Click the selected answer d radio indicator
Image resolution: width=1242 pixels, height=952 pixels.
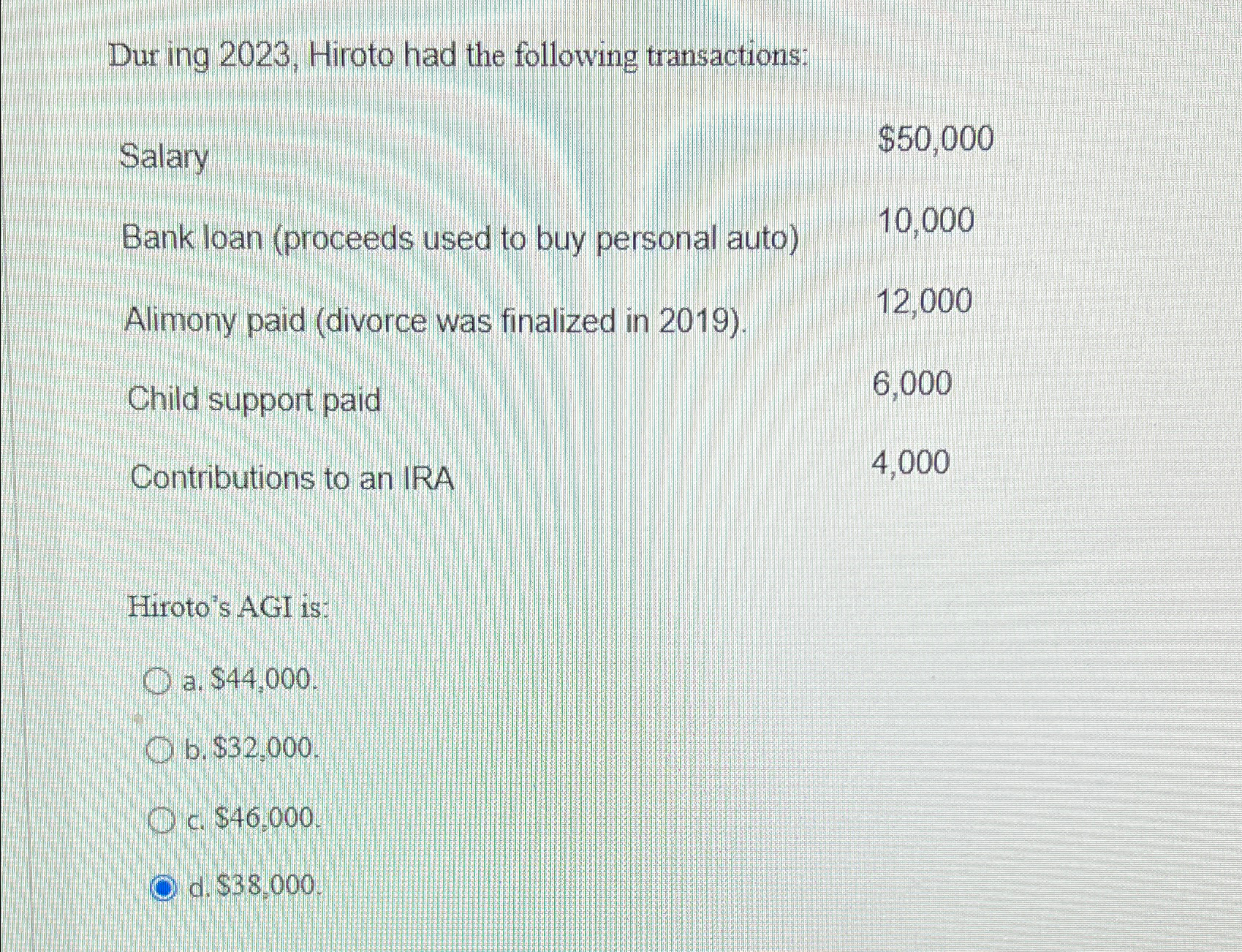[164, 887]
